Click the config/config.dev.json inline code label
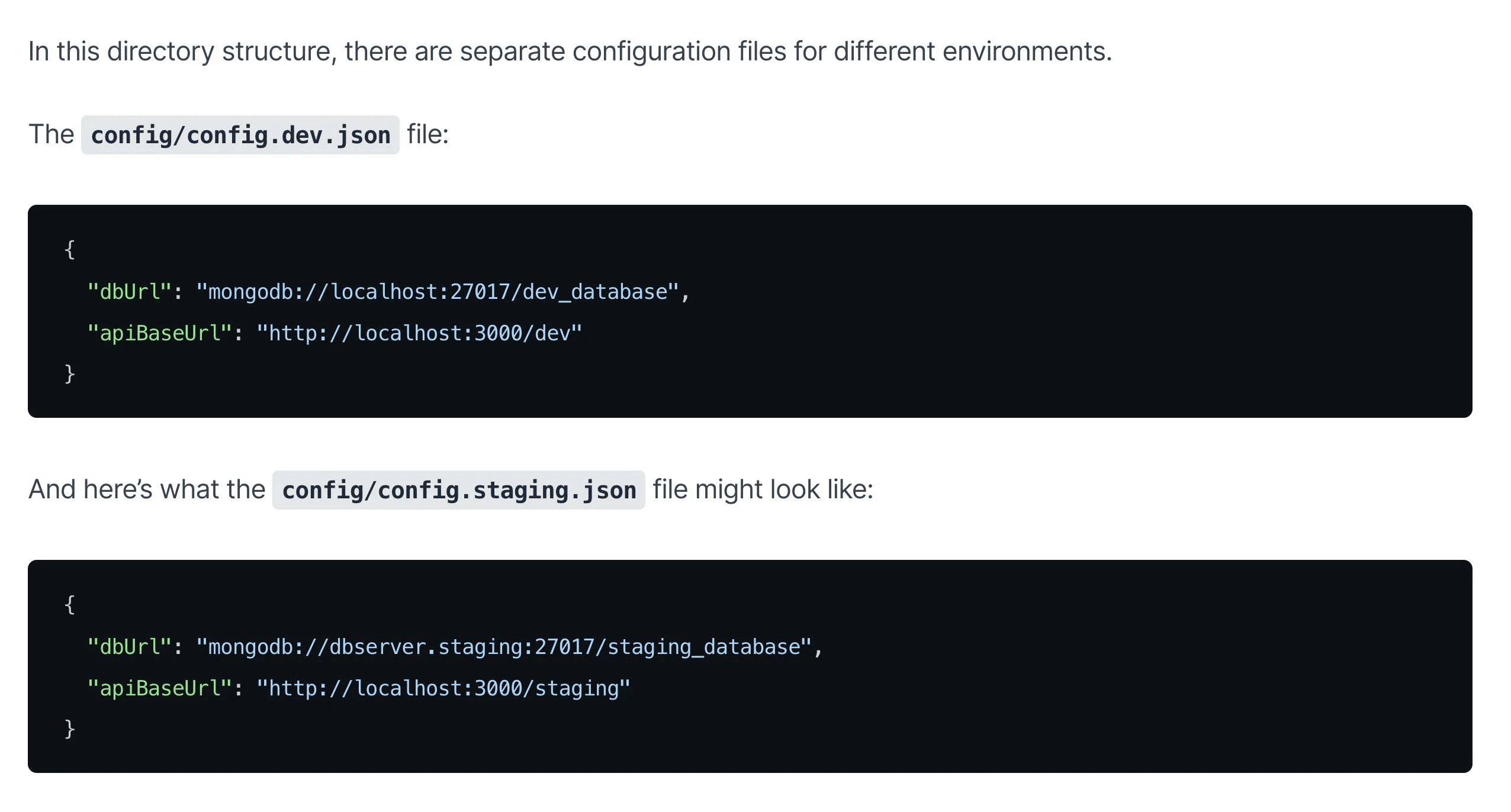1511x812 pixels. [x=240, y=136]
